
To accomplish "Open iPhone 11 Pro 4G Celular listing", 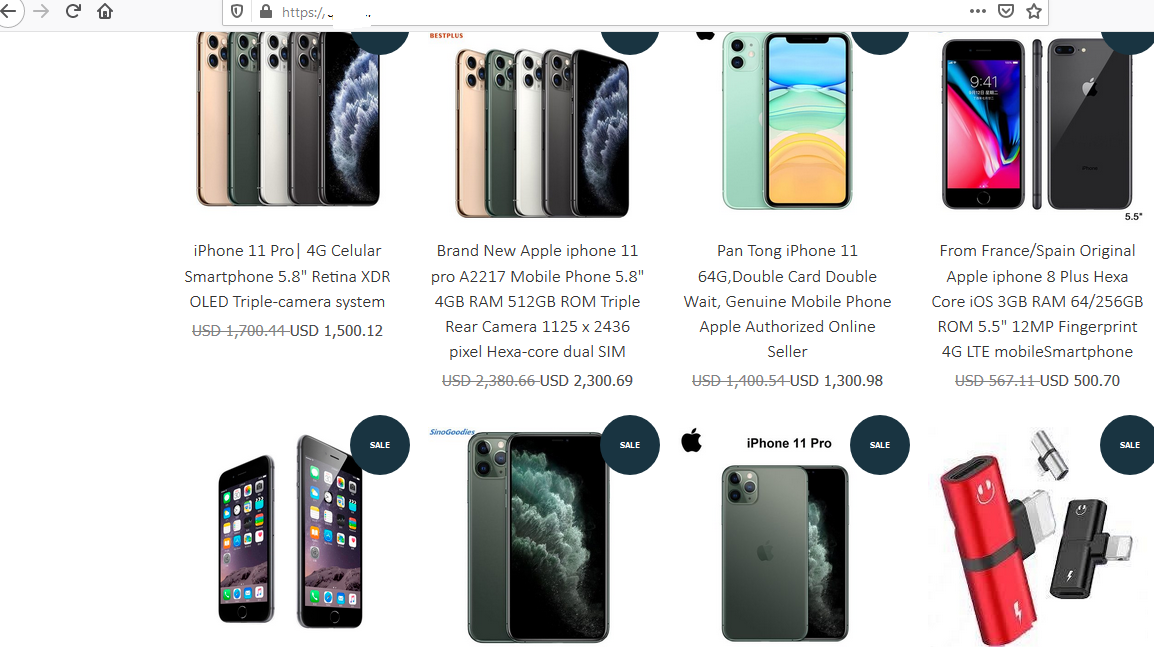I will click(x=287, y=276).
